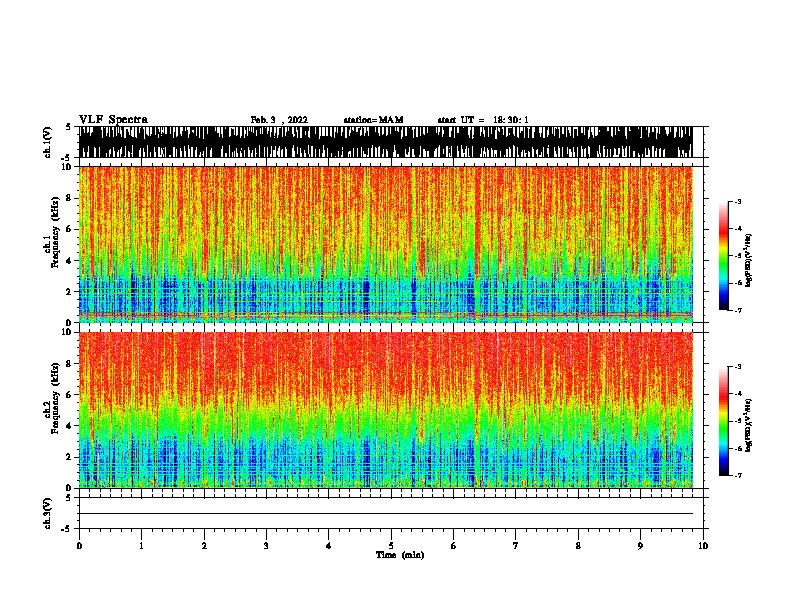This screenshot has width=792, height=612.
Task: Click the "4" kHz tick of ch.1 spectrogram
Action: click(x=70, y=261)
